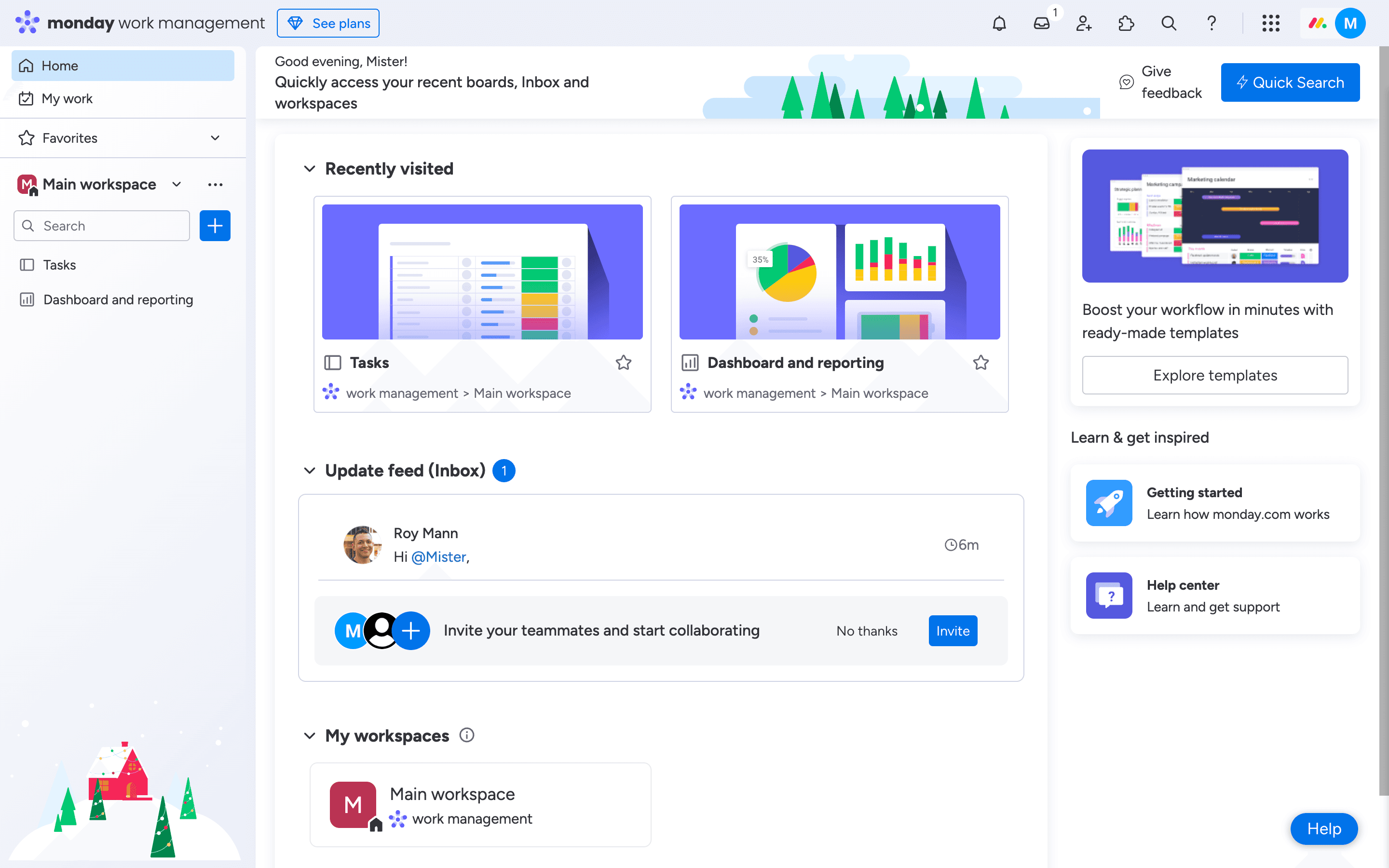Image resolution: width=1389 pixels, height=868 pixels.
Task: Open the Main workspace dropdown
Action: (x=177, y=184)
